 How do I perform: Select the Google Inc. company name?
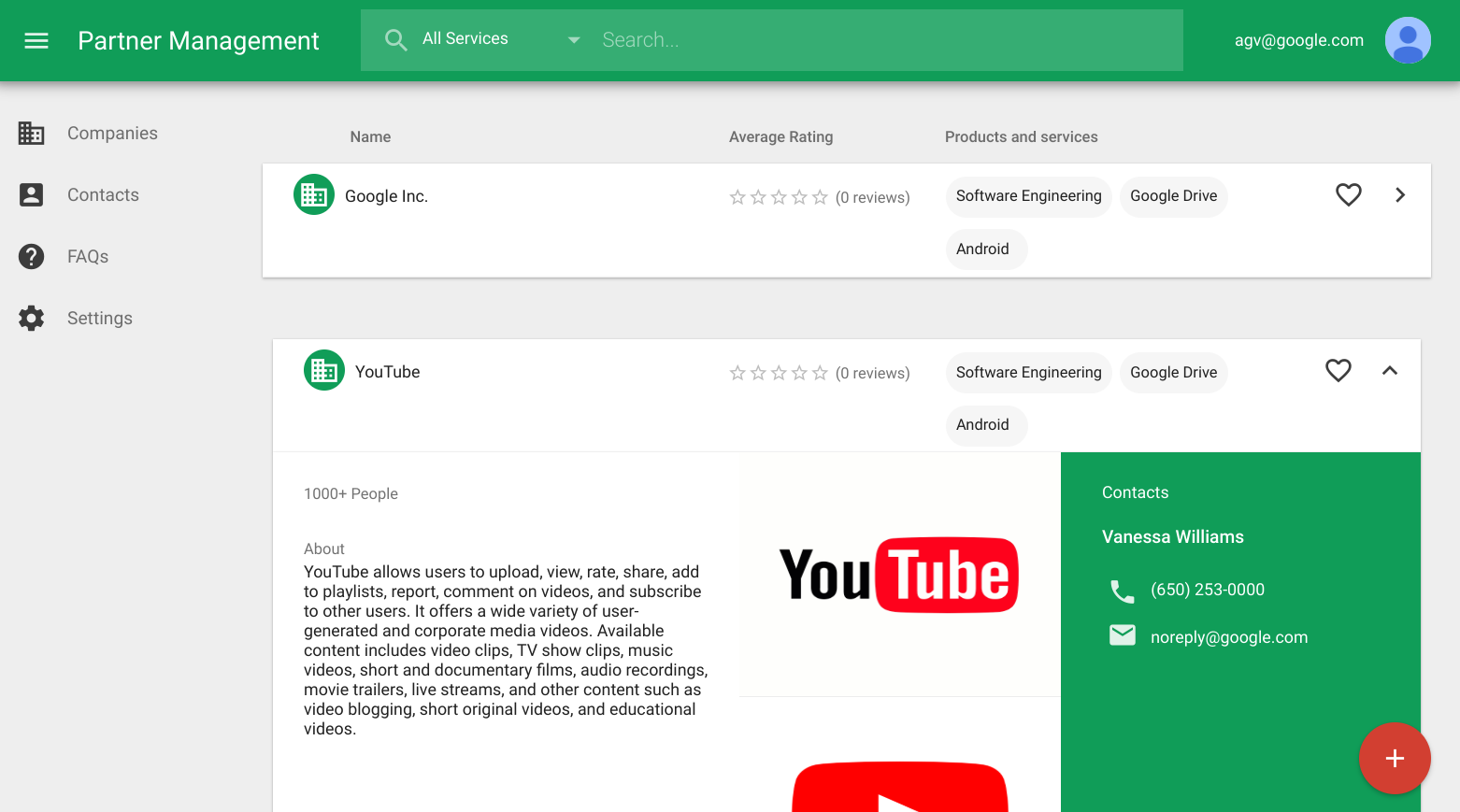click(386, 196)
